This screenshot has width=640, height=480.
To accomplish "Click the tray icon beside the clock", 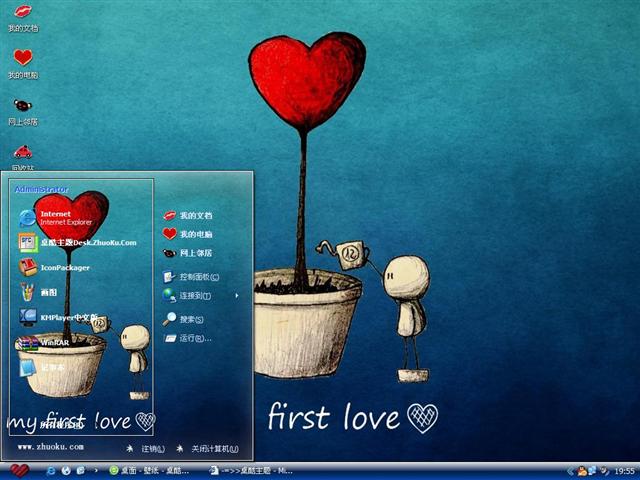I will [604, 471].
